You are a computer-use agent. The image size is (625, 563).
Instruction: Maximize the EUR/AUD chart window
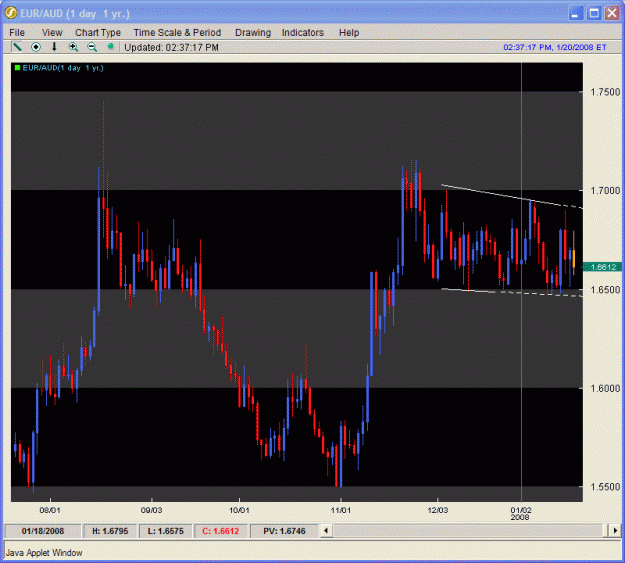[x=594, y=13]
